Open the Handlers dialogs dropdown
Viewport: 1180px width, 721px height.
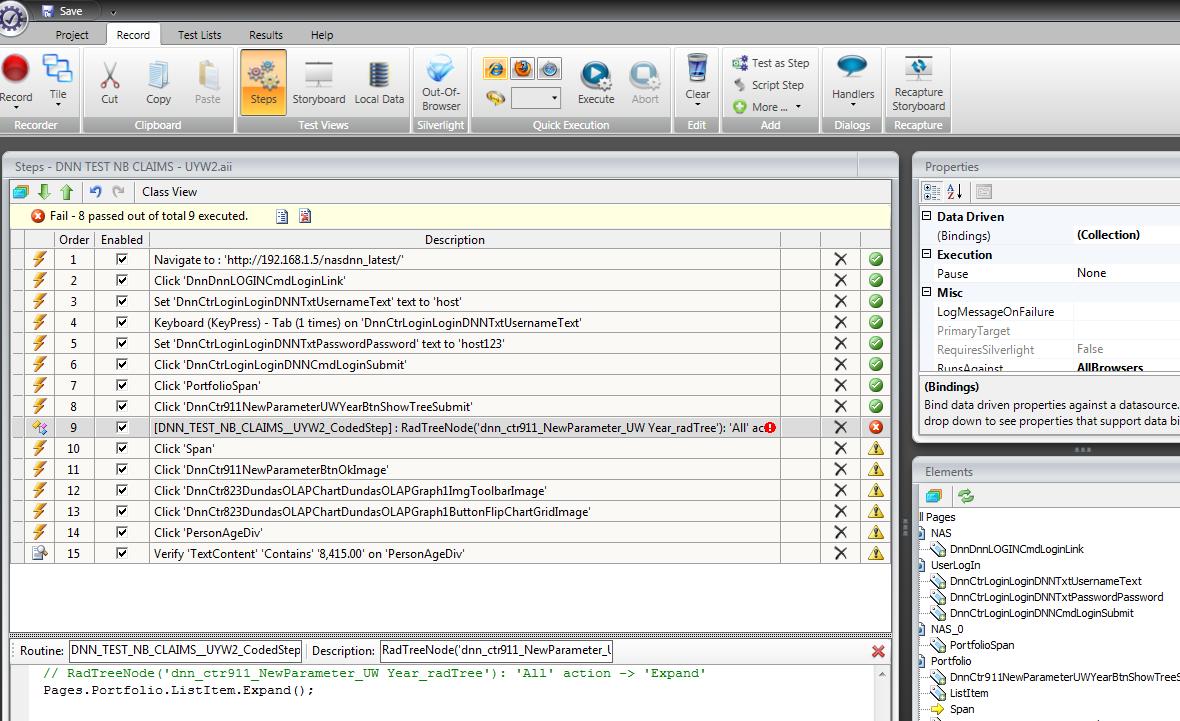[852, 83]
